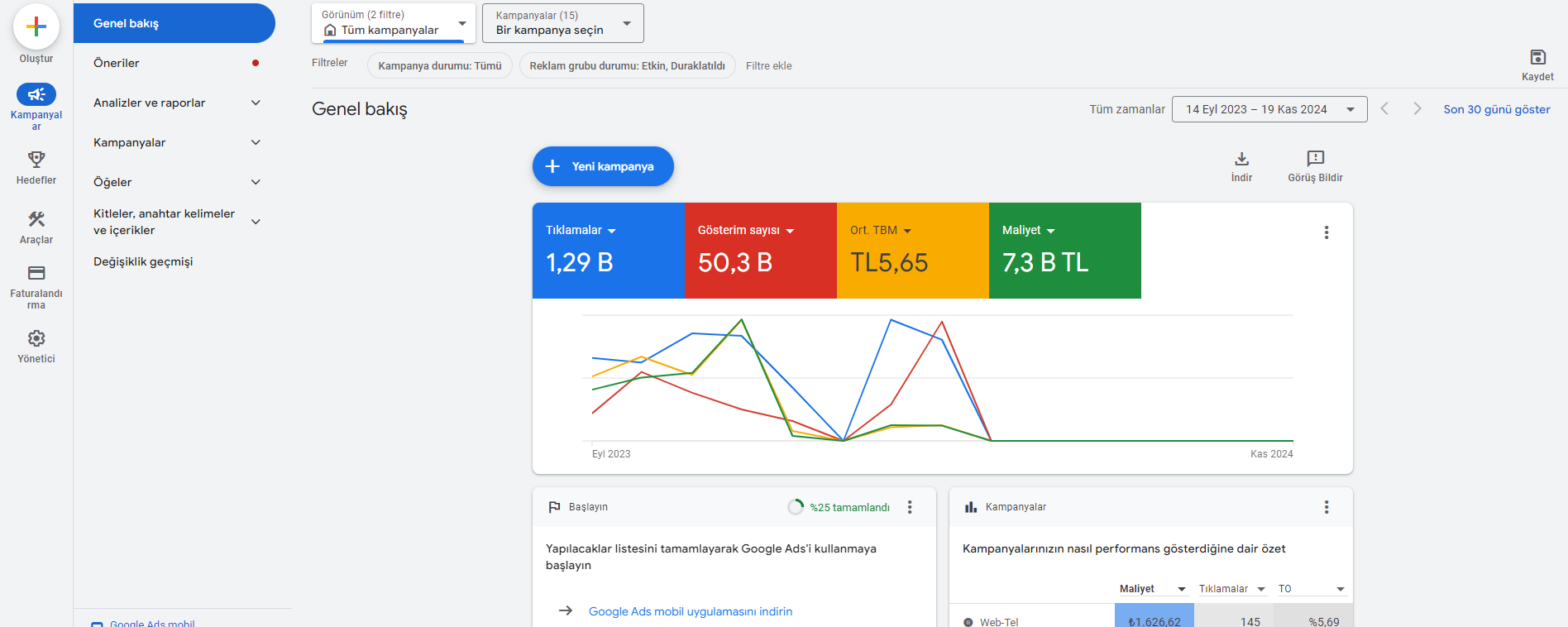1568x627 pixels.
Task: Open the Görünüm Tüm kampanyalar dropdown
Action: point(394,23)
